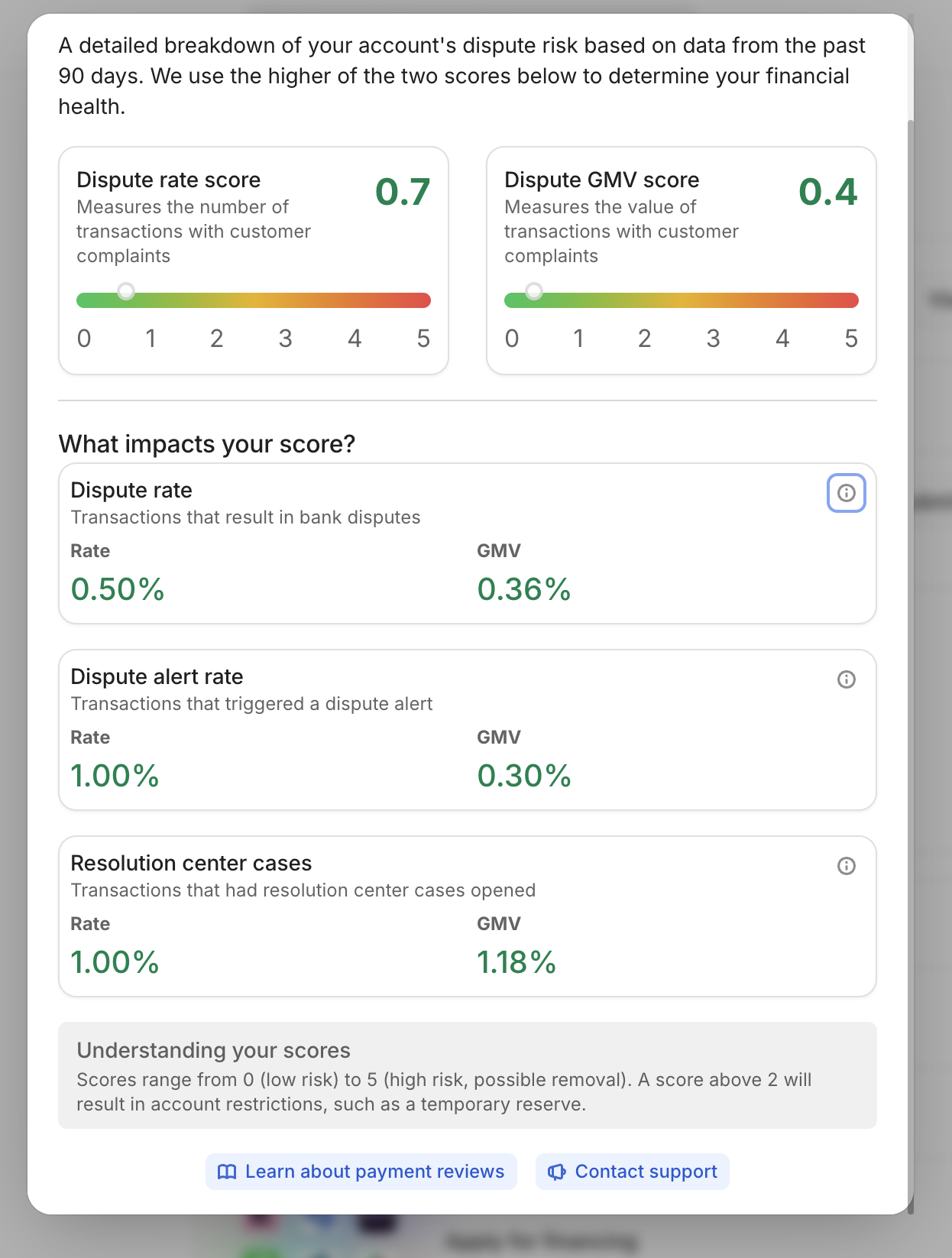This screenshot has width=952, height=1258.
Task: Click the Dispute GMV score slider handle
Action: tap(534, 291)
